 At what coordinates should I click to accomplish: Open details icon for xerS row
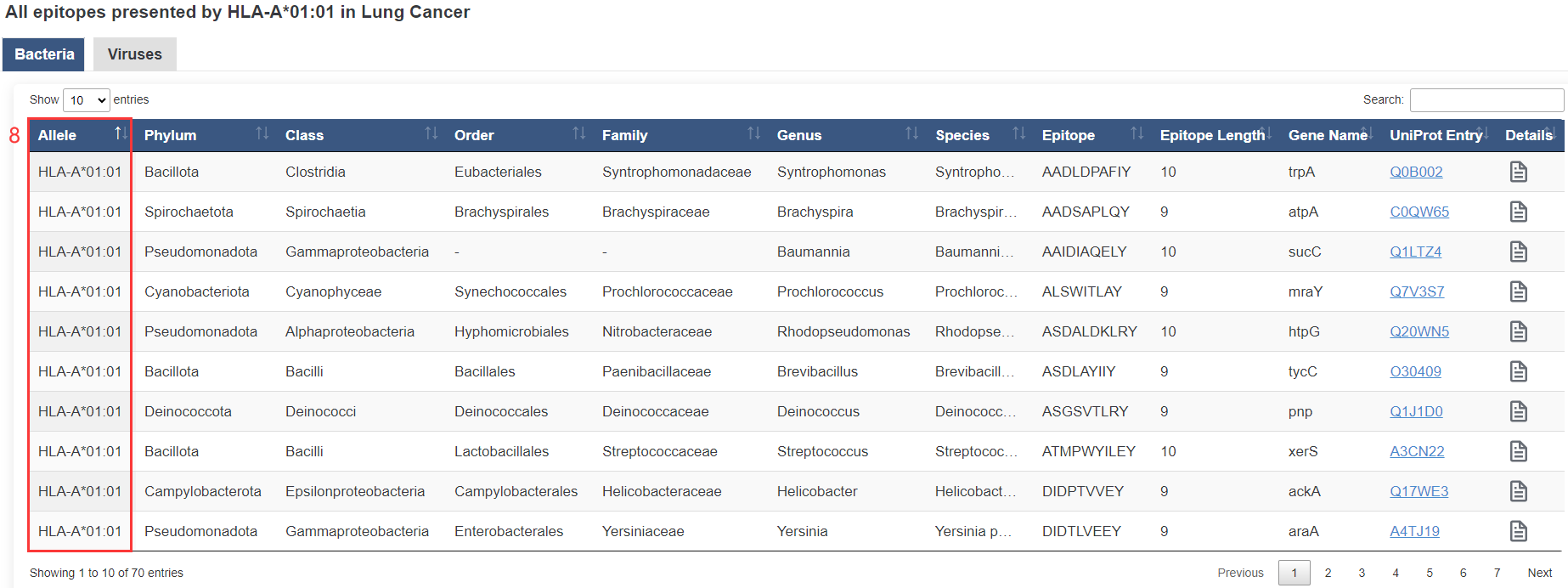point(1518,451)
